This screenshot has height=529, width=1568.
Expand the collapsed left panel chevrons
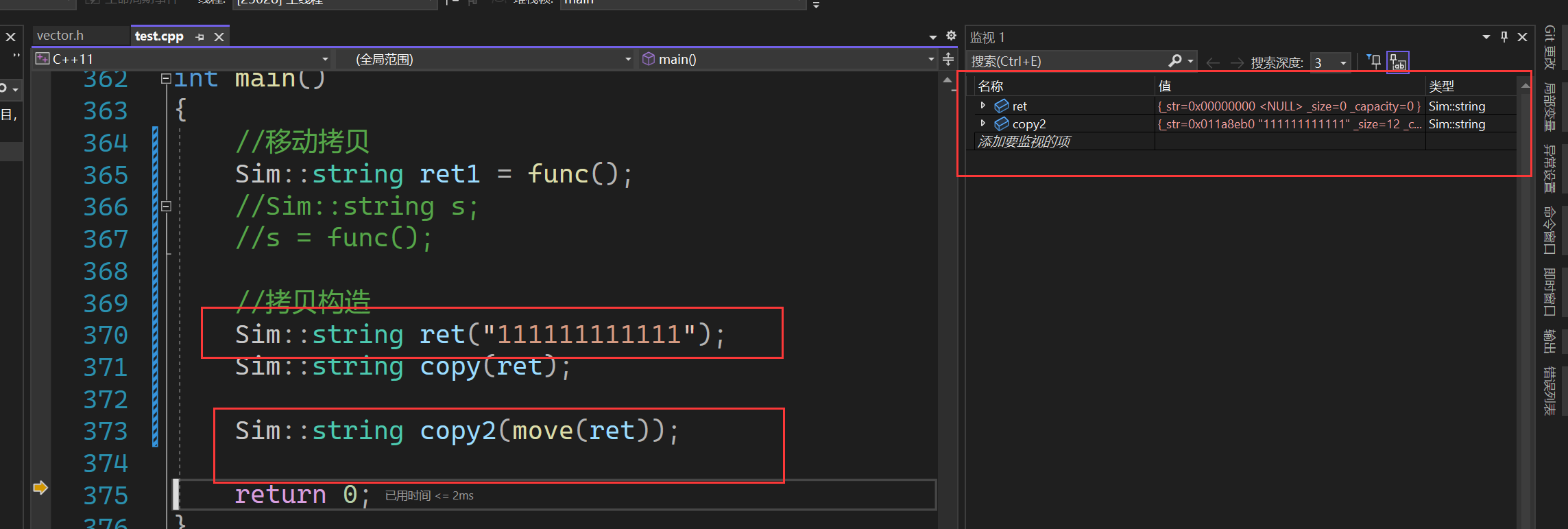tap(16, 56)
